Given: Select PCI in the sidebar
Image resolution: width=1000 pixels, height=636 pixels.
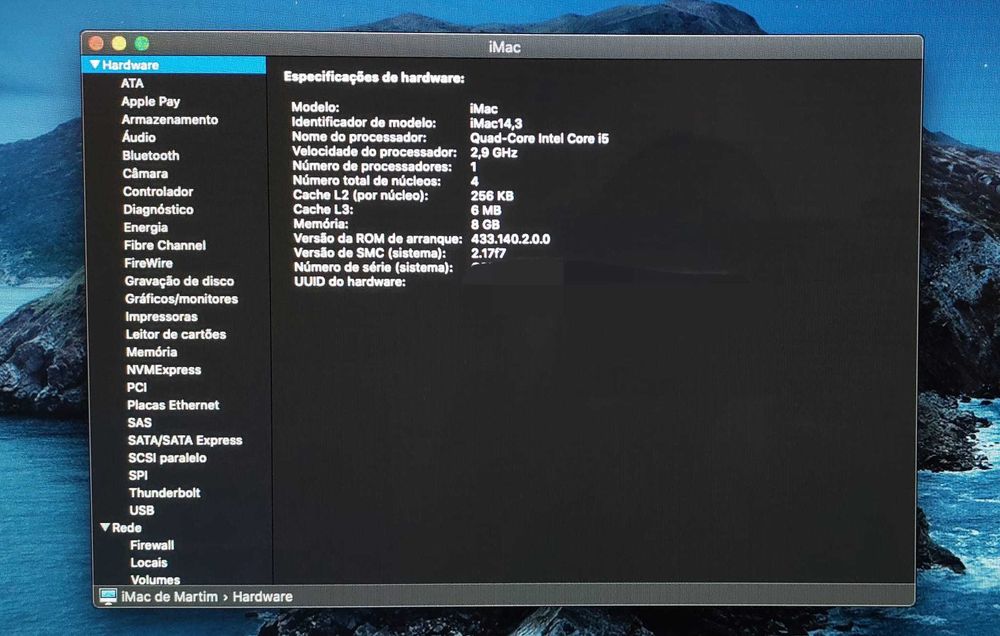Looking at the screenshot, I should click(x=136, y=387).
